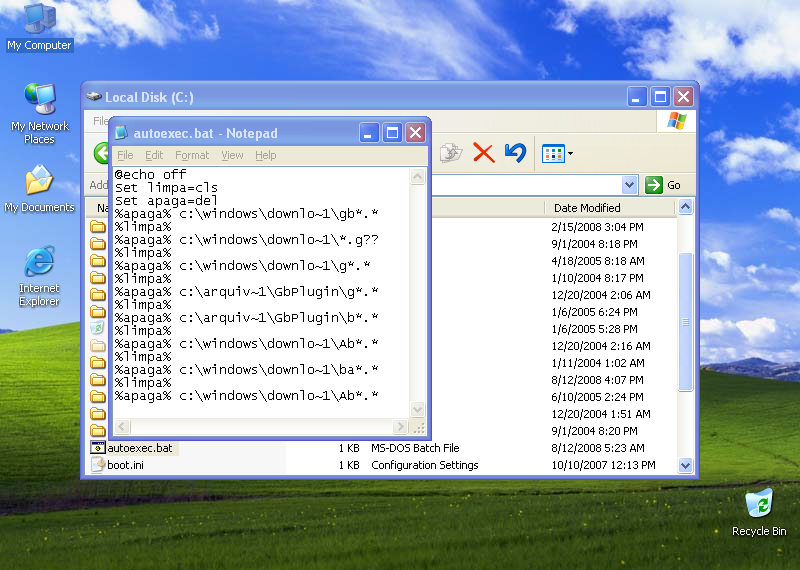This screenshot has width=800, height=570.
Task: Click the Configuration Settings type cell
Action: click(x=424, y=465)
